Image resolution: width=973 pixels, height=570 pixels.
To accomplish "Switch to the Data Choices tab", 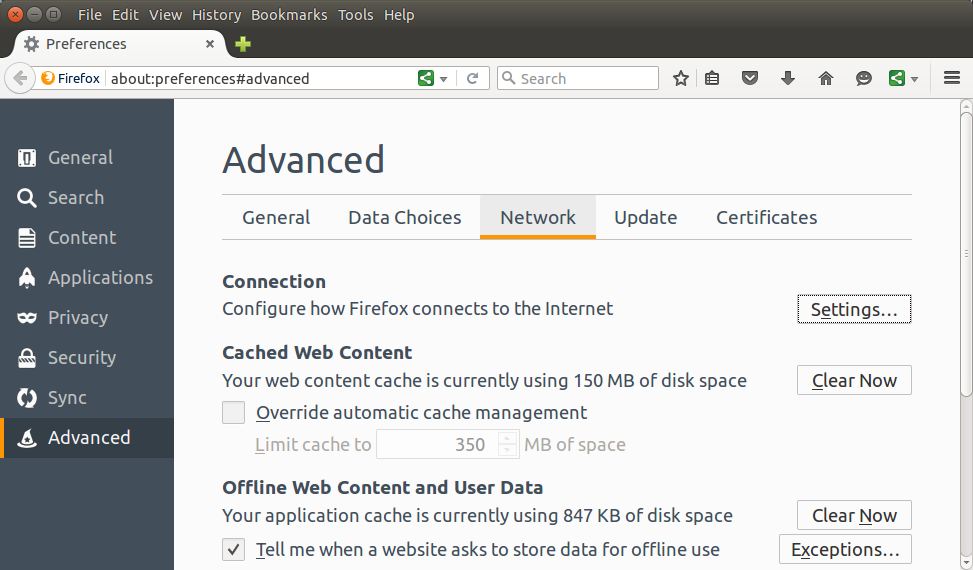I will (x=405, y=218).
